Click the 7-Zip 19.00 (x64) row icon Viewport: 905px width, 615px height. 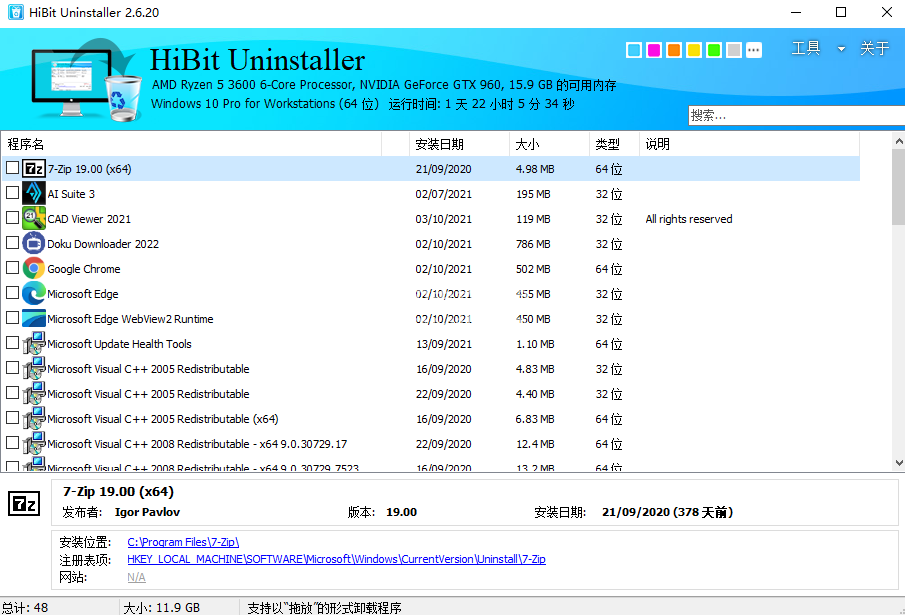coord(33,168)
